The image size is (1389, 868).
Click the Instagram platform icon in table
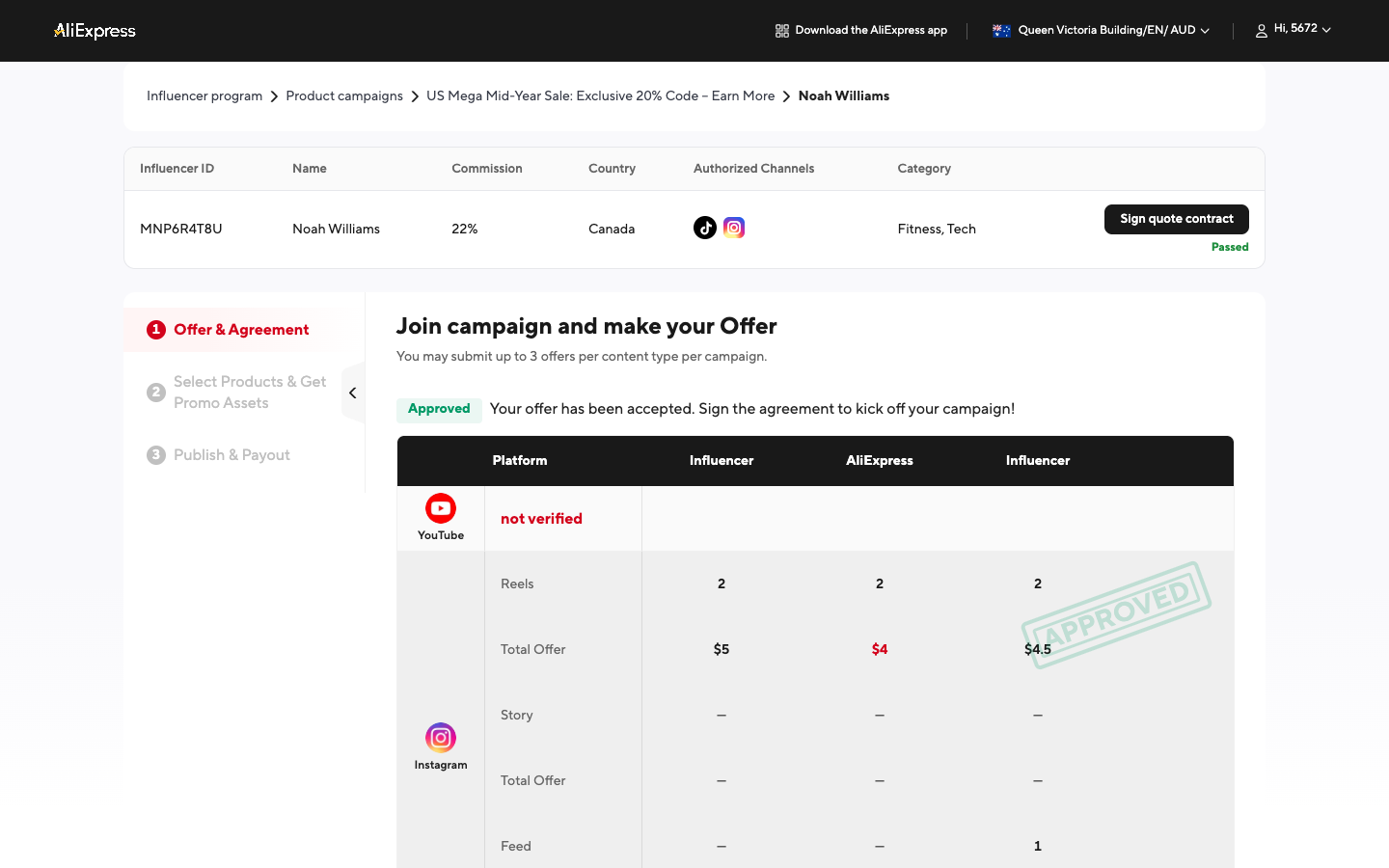point(441,738)
